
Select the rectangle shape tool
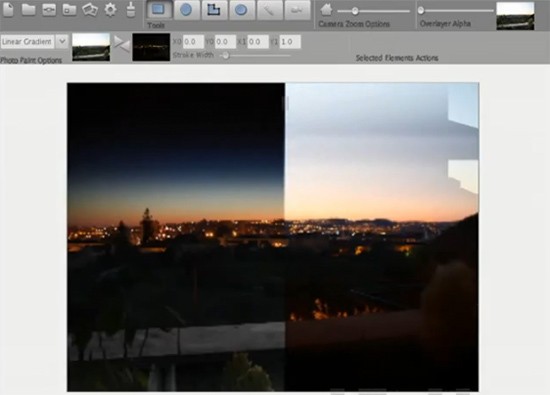[159, 9]
